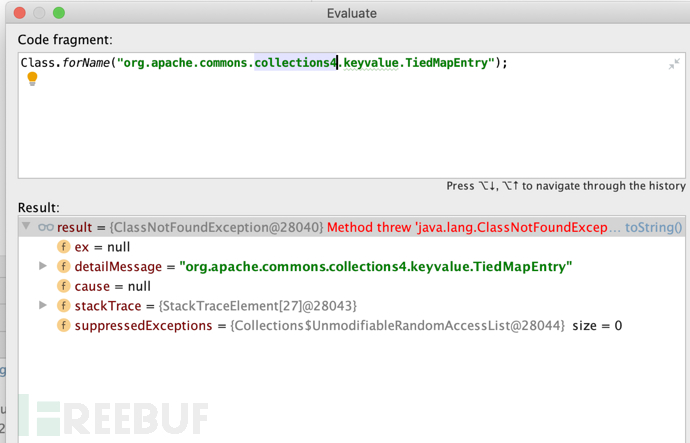Click the field icon next to suppressedExceptions
The height and width of the screenshot is (443, 690).
coord(64,326)
